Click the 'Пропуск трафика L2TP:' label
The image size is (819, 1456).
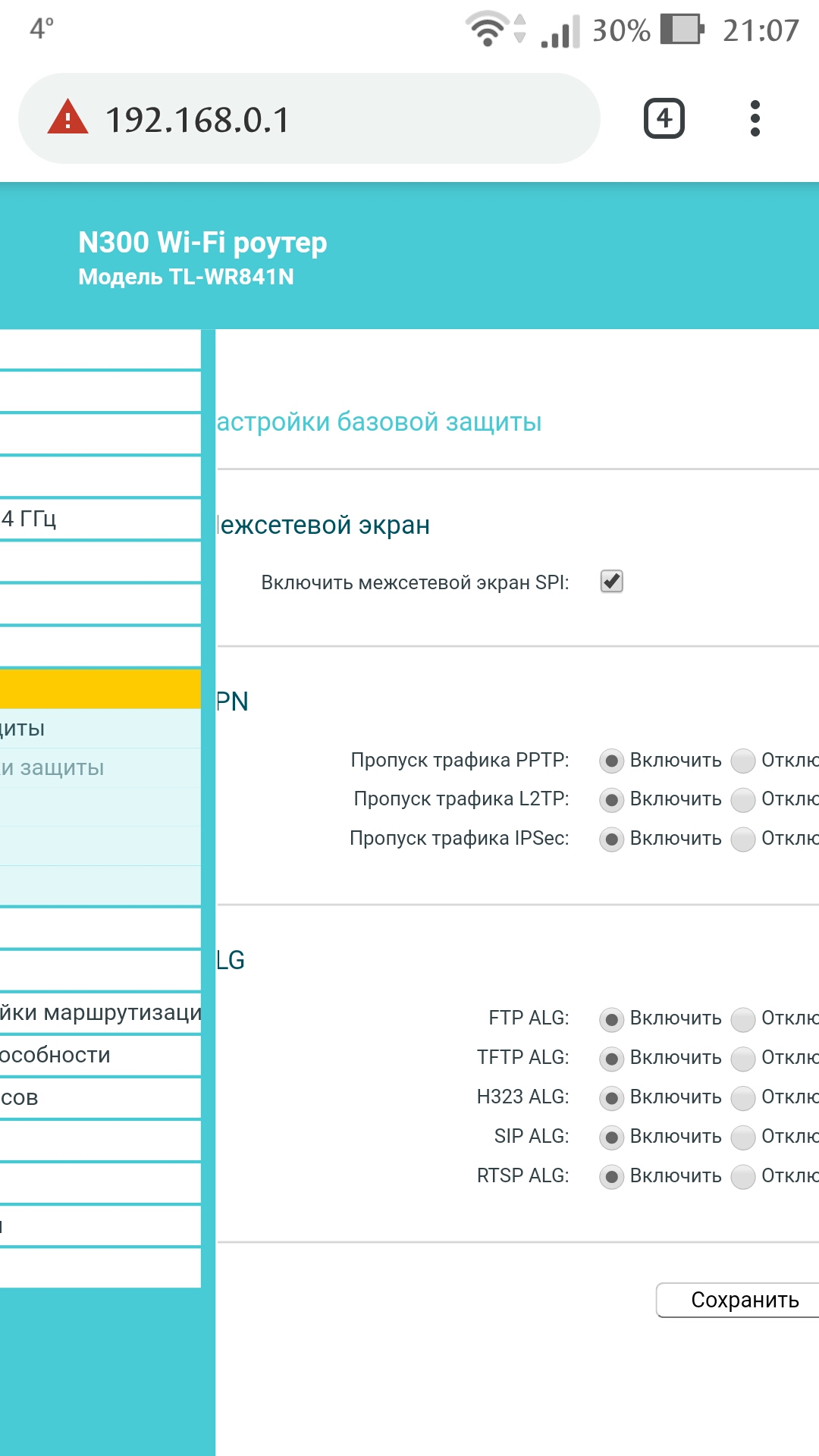[461, 799]
